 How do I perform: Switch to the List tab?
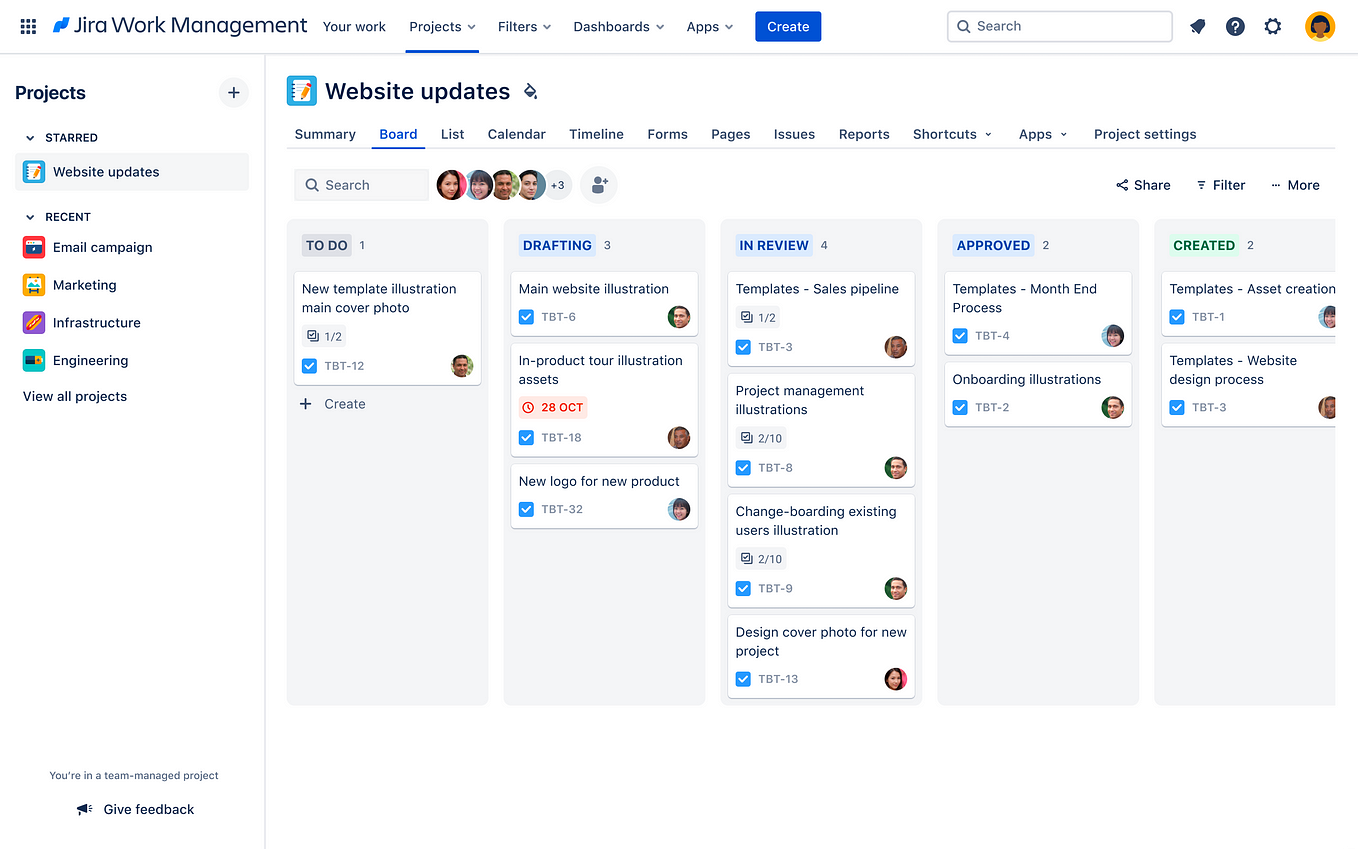coord(452,134)
